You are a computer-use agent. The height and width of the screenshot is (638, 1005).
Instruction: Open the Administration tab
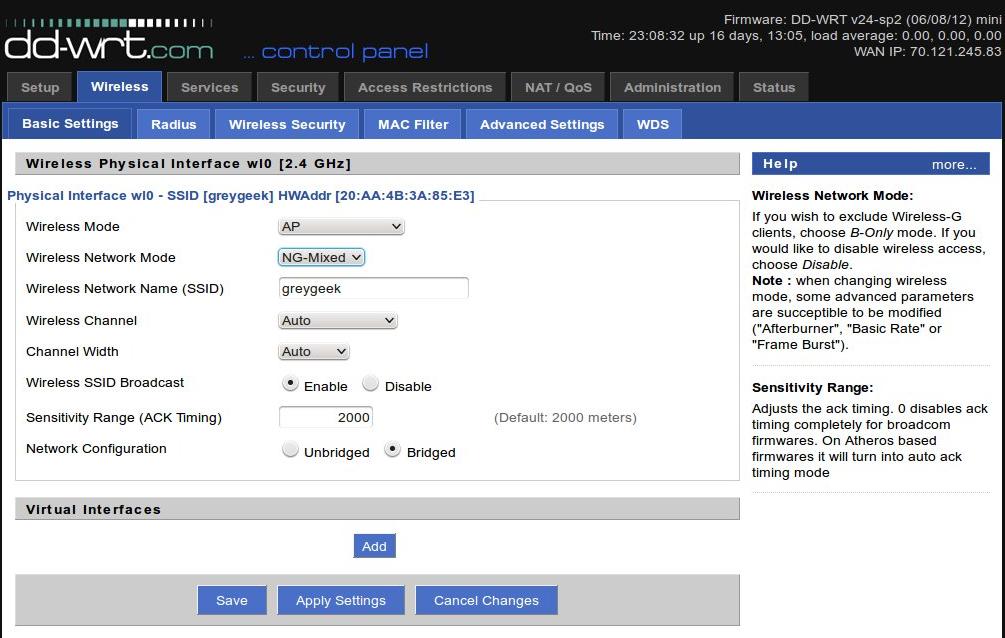(x=672, y=87)
